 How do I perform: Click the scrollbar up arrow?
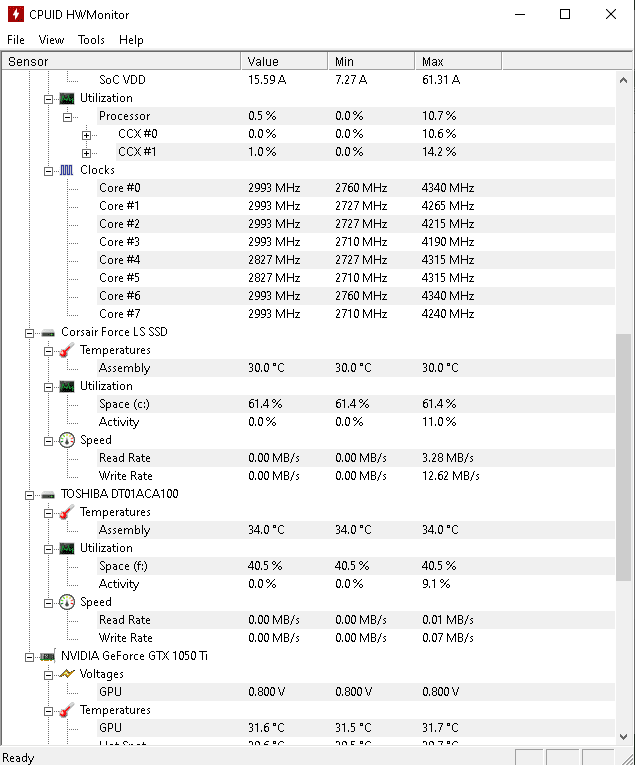pos(623,80)
